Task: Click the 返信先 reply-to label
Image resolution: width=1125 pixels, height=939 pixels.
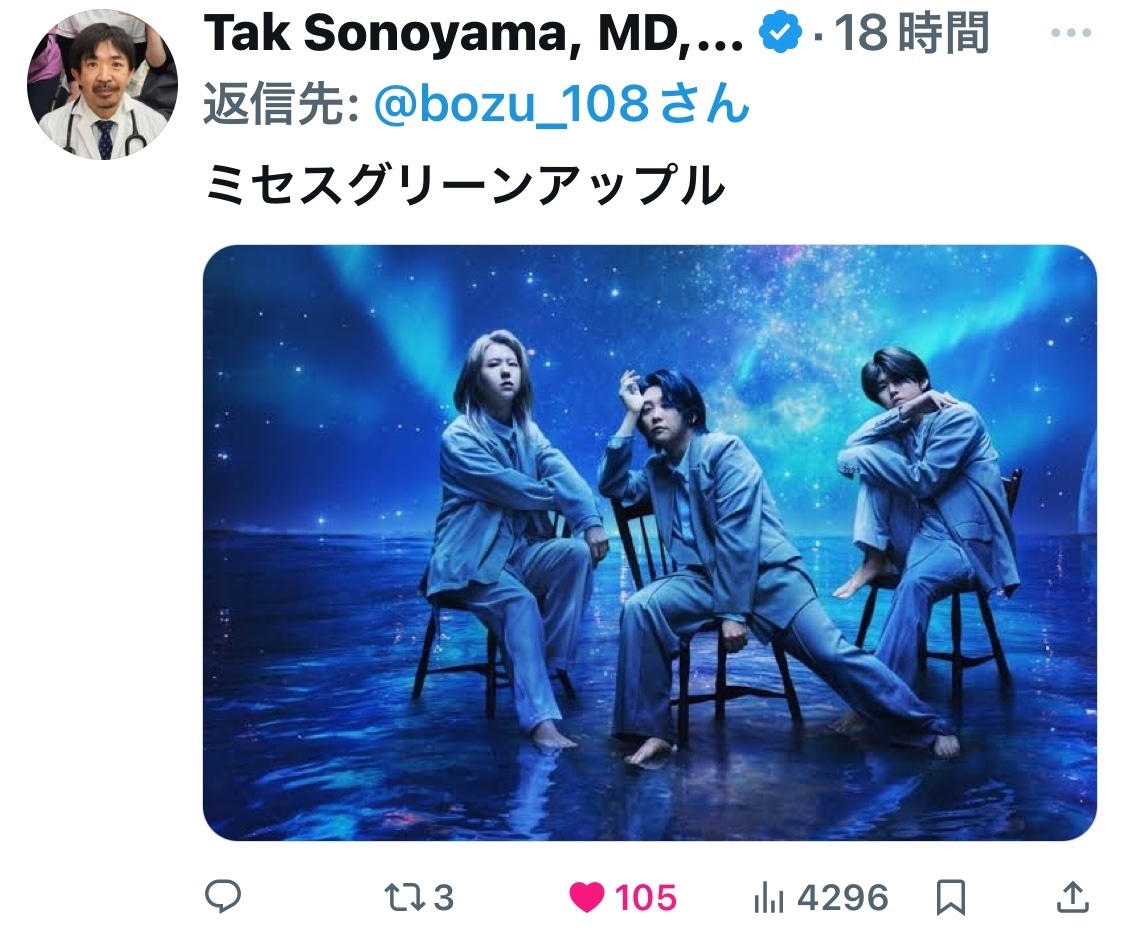Action: (281, 104)
